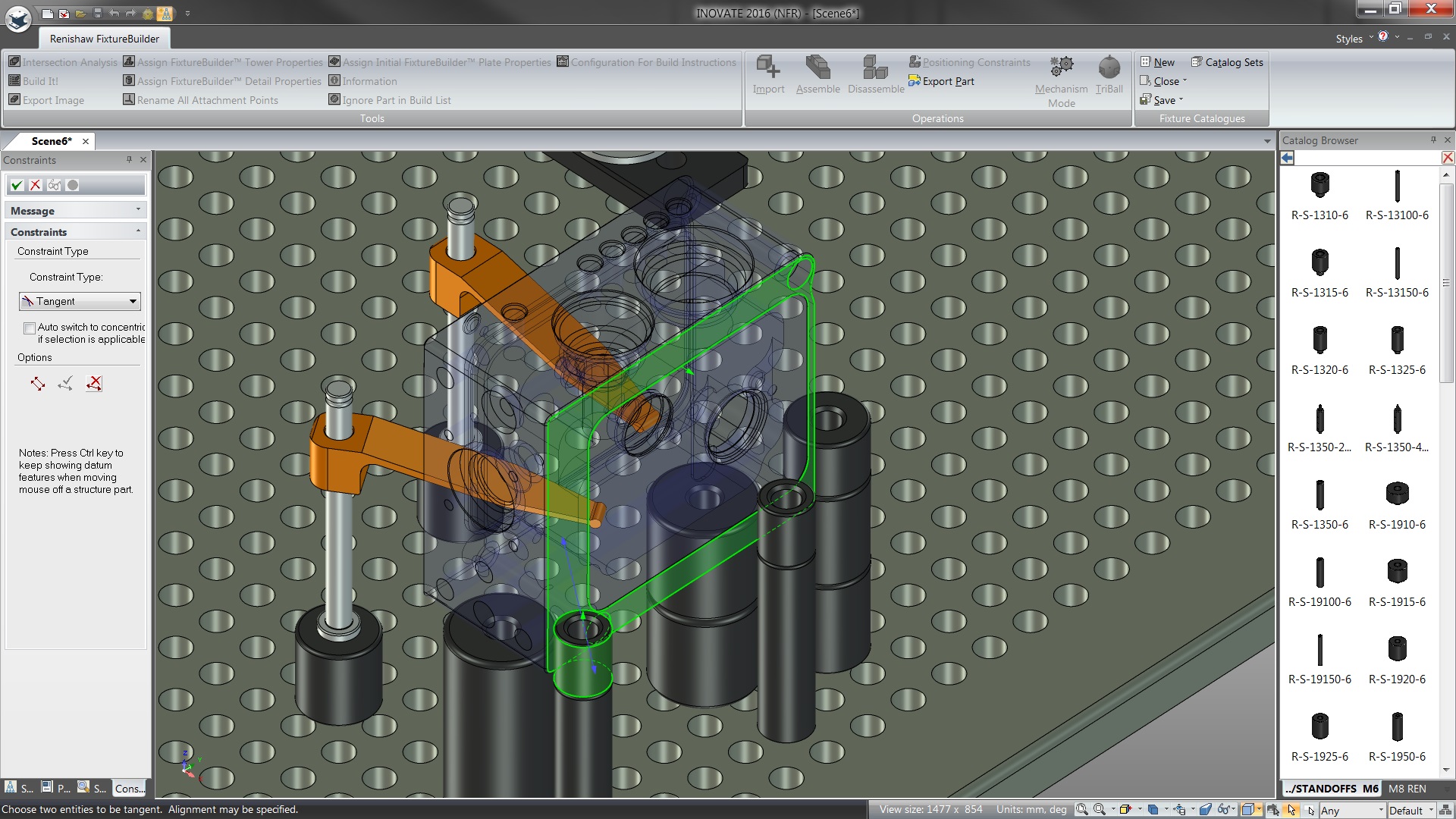Click the Disassemble icon
Screen dimensions: 1456x819
click(875, 67)
